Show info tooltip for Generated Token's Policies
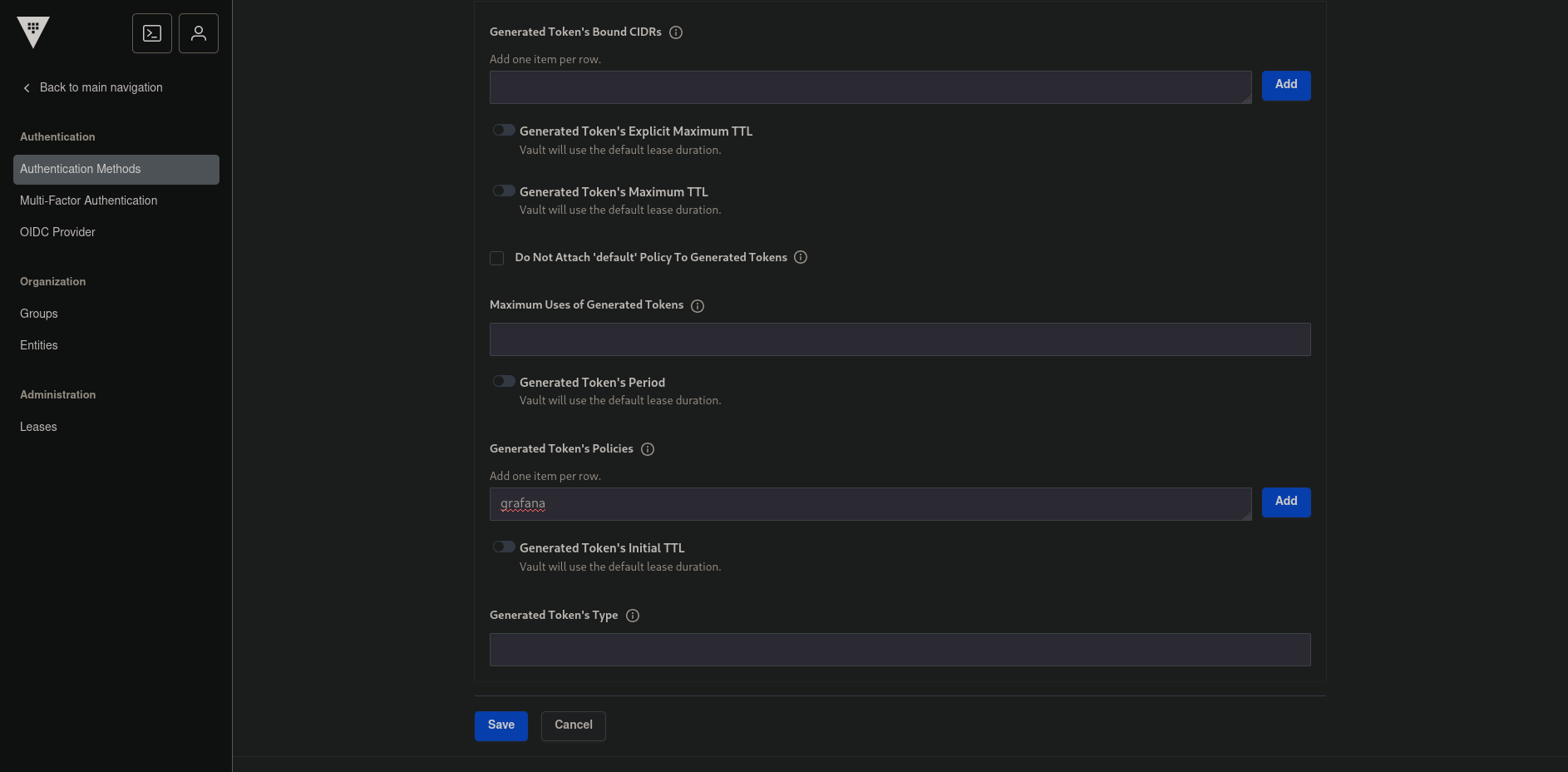The height and width of the screenshot is (772, 1568). (x=648, y=449)
